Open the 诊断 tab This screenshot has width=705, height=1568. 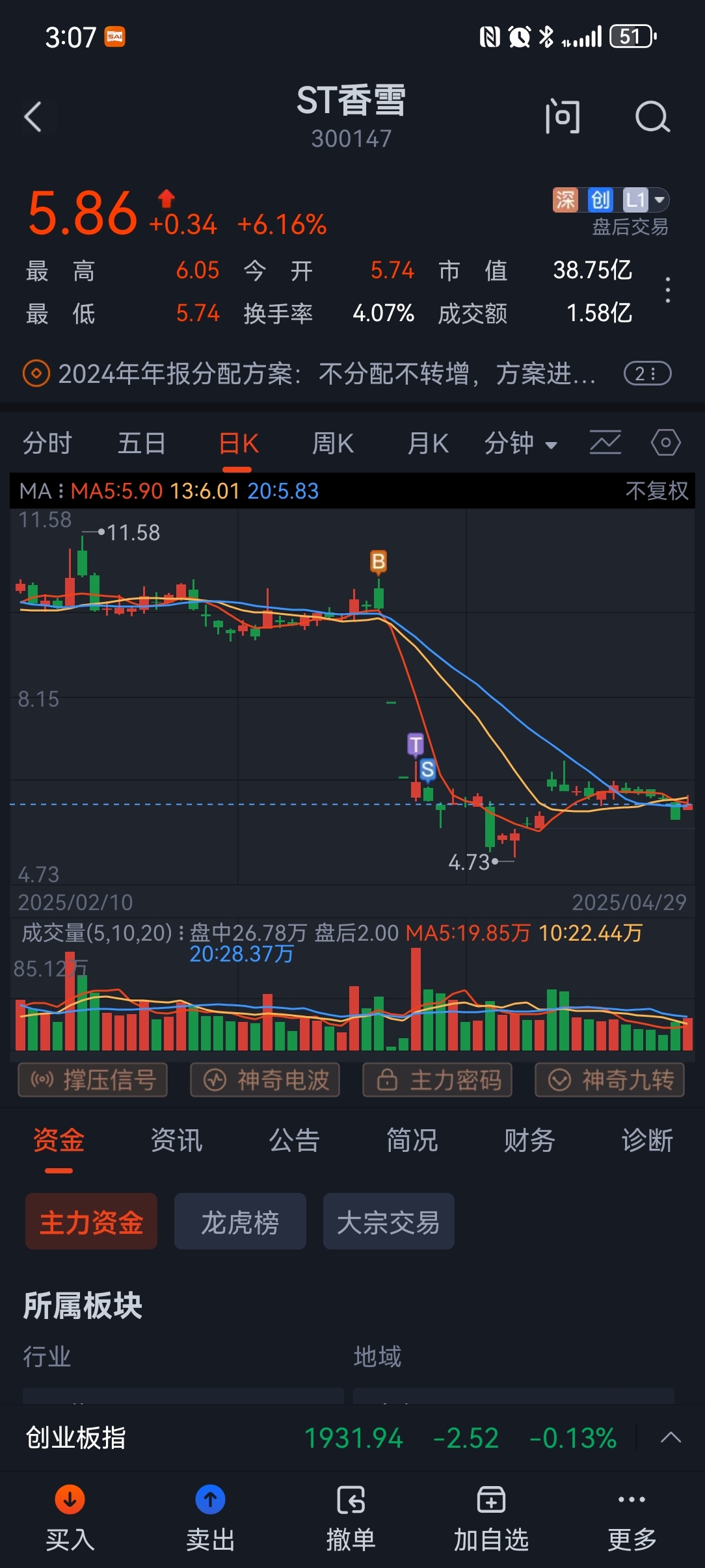tap(647, 1140)
